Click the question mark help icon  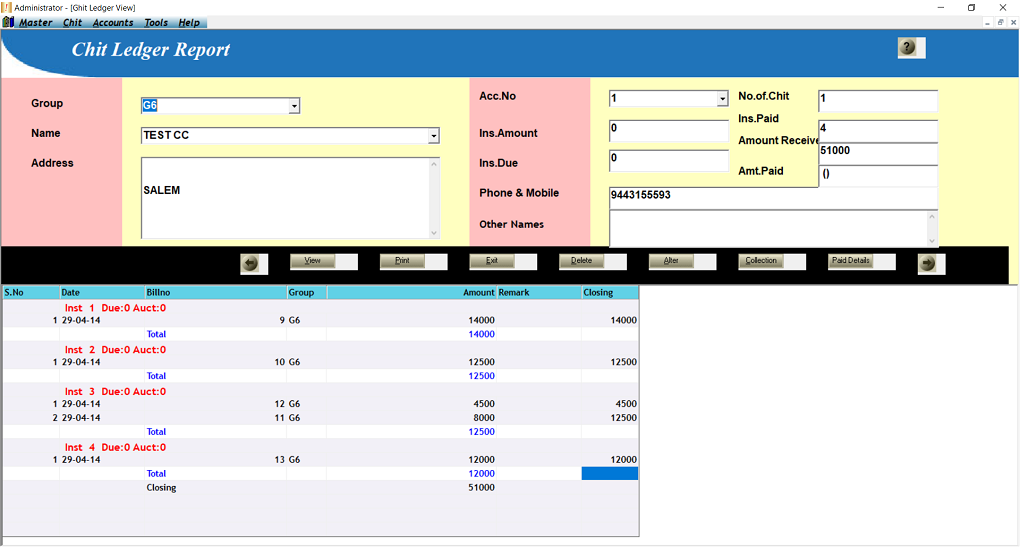pyautogui.click(x=908, y=47)
